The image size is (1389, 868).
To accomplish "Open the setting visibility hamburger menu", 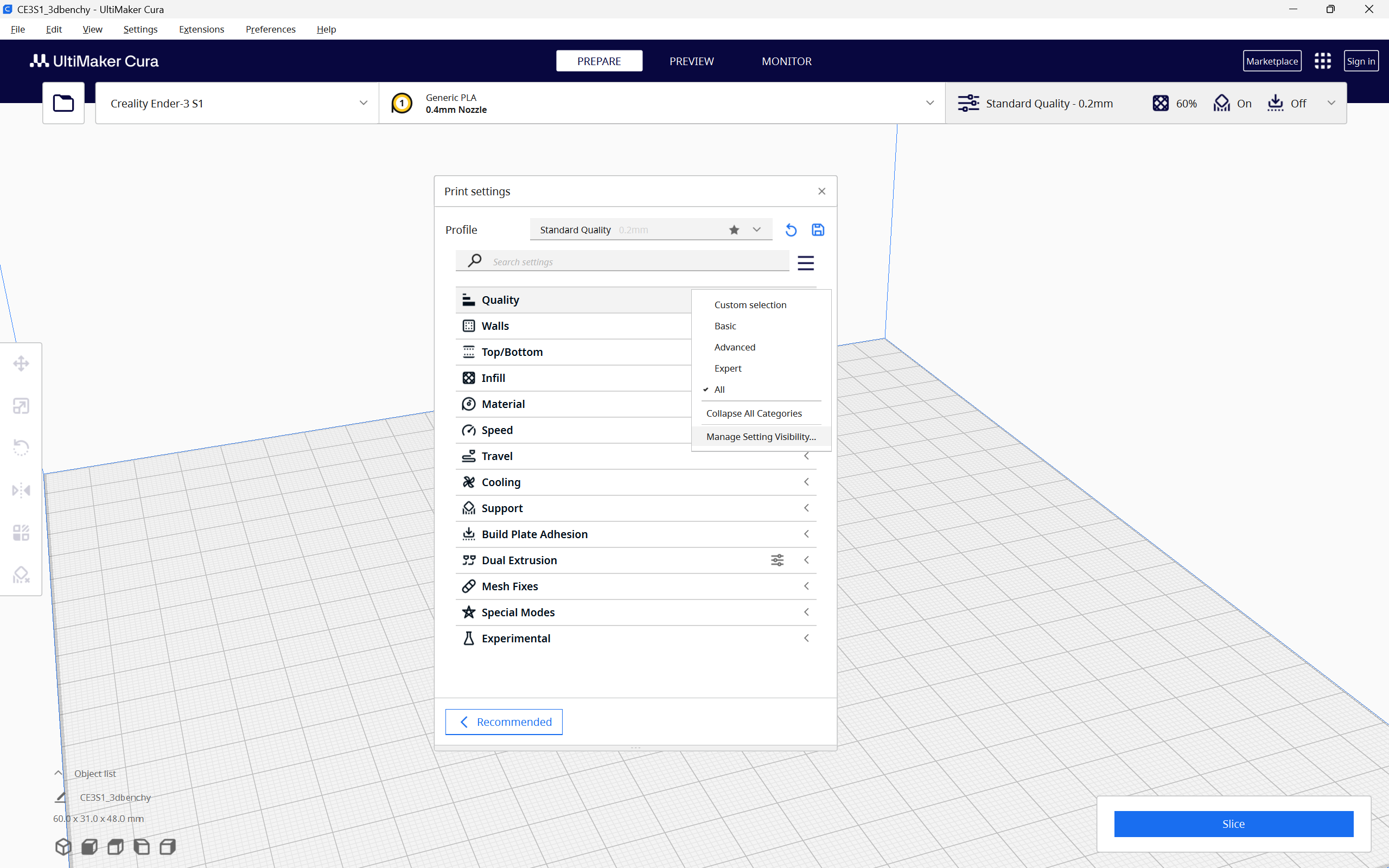I will pyautogui.click(x=806, y=263).
